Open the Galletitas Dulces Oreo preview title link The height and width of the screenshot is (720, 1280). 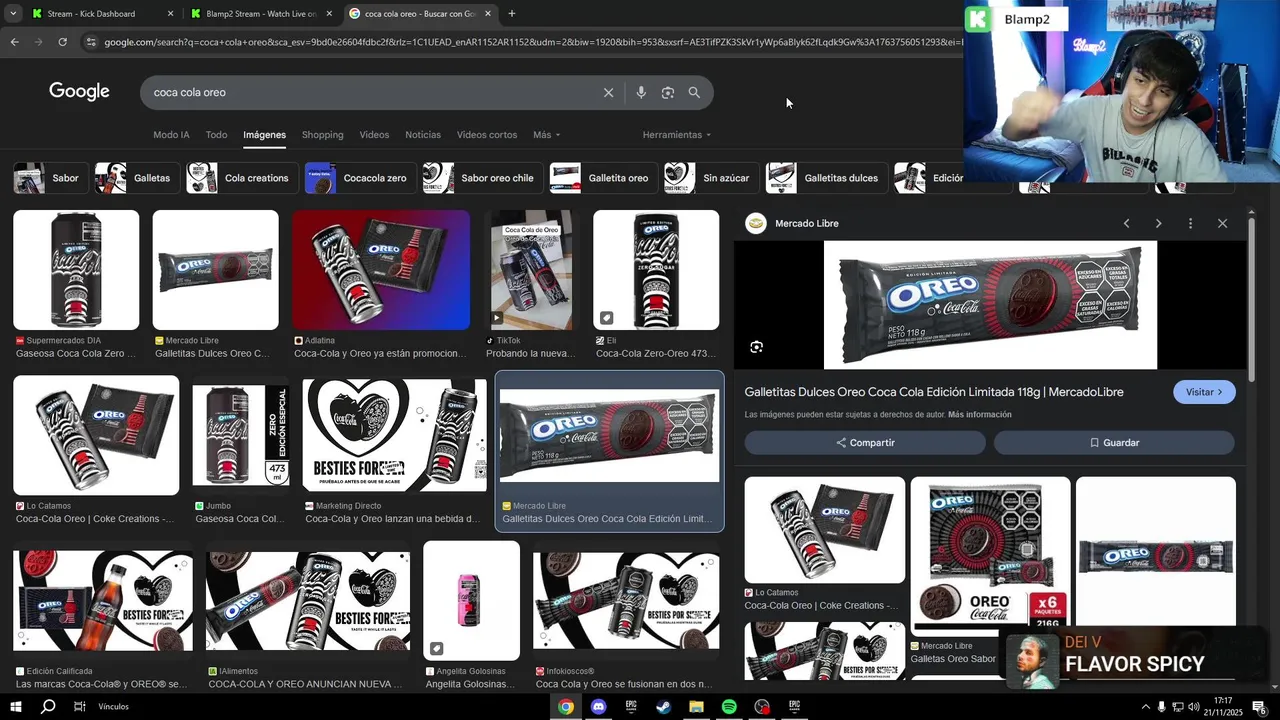[x=934, y=392]
